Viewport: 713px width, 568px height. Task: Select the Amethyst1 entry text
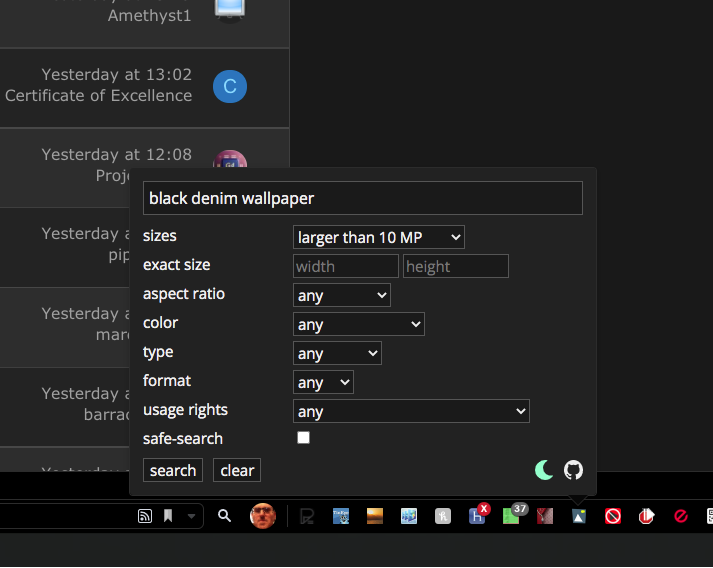pos(149,15)
